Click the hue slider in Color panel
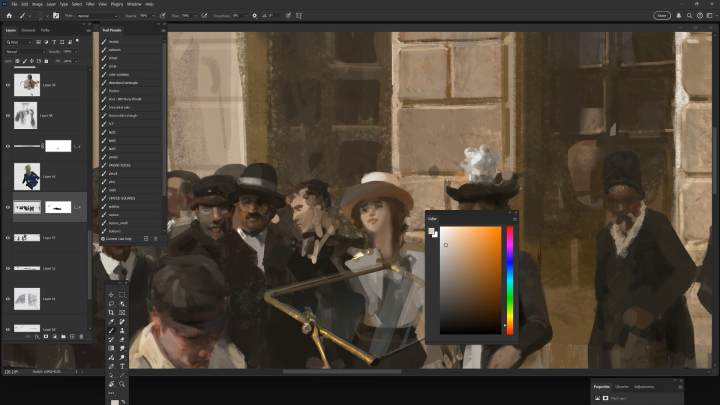This screenshot has height=405, width=720. [x=510, y=280]
